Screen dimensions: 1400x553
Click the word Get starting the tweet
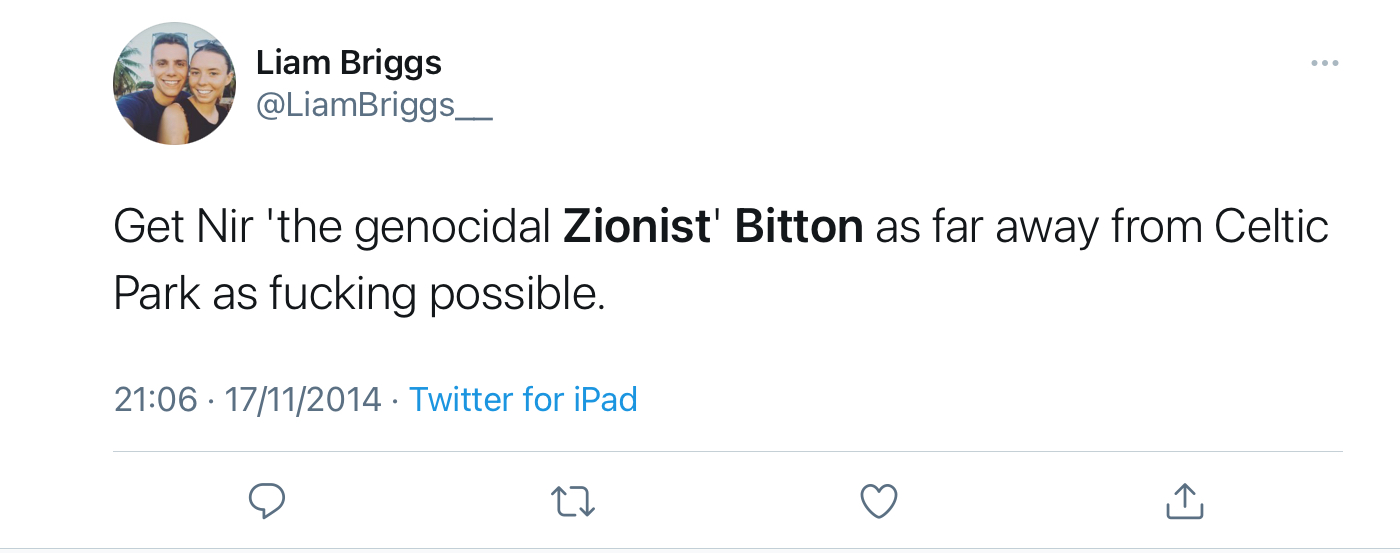pyautogui.click(x=148, y=227)
